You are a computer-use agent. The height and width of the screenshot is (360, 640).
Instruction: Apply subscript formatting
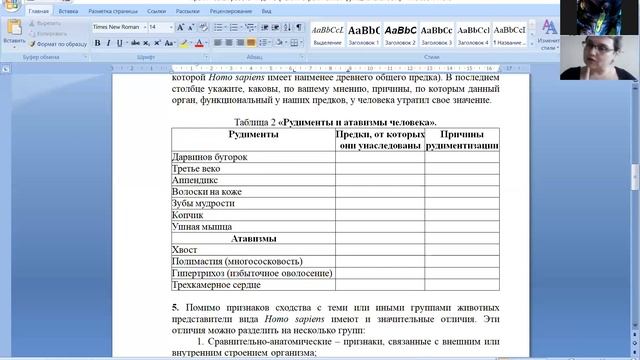click(x=146, y=43)
